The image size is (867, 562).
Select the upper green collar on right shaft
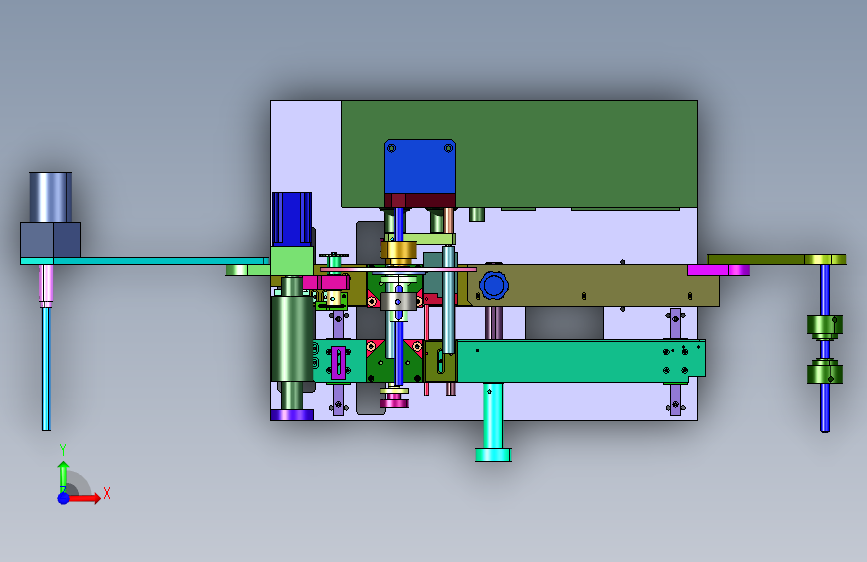825,326
